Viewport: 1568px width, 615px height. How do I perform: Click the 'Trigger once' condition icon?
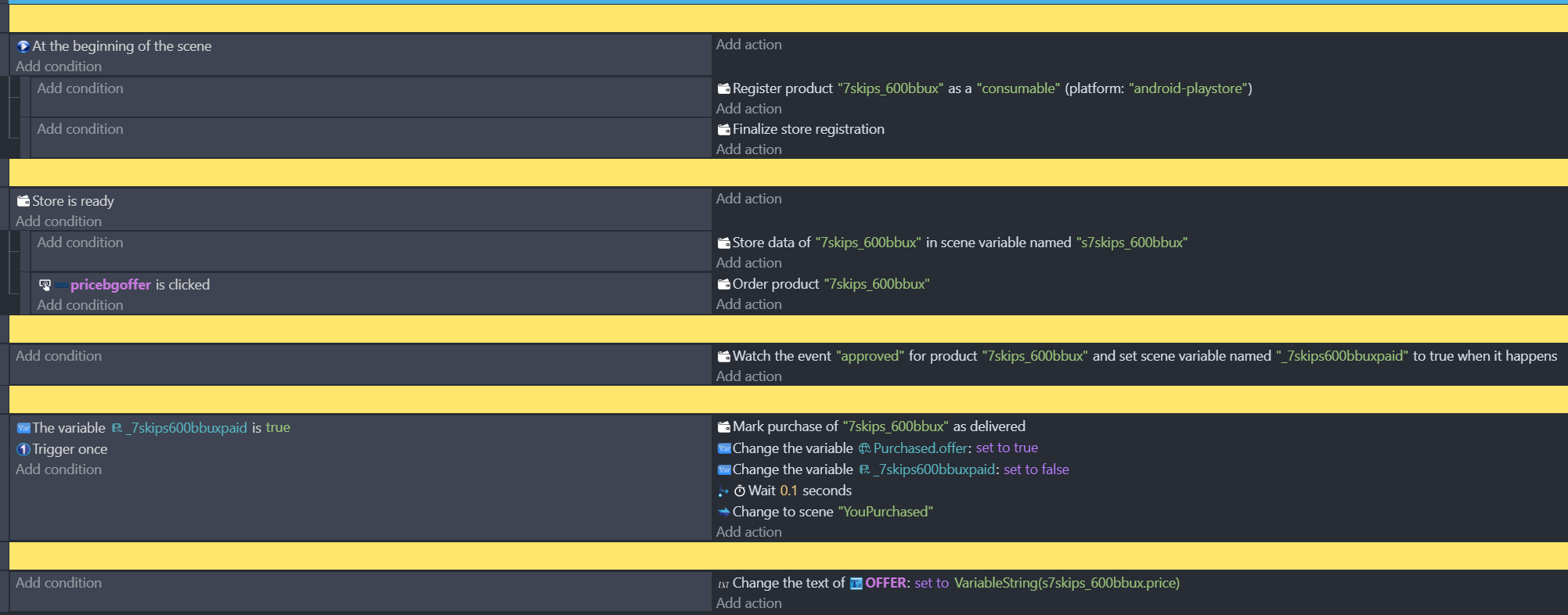[x=23, y=449]
